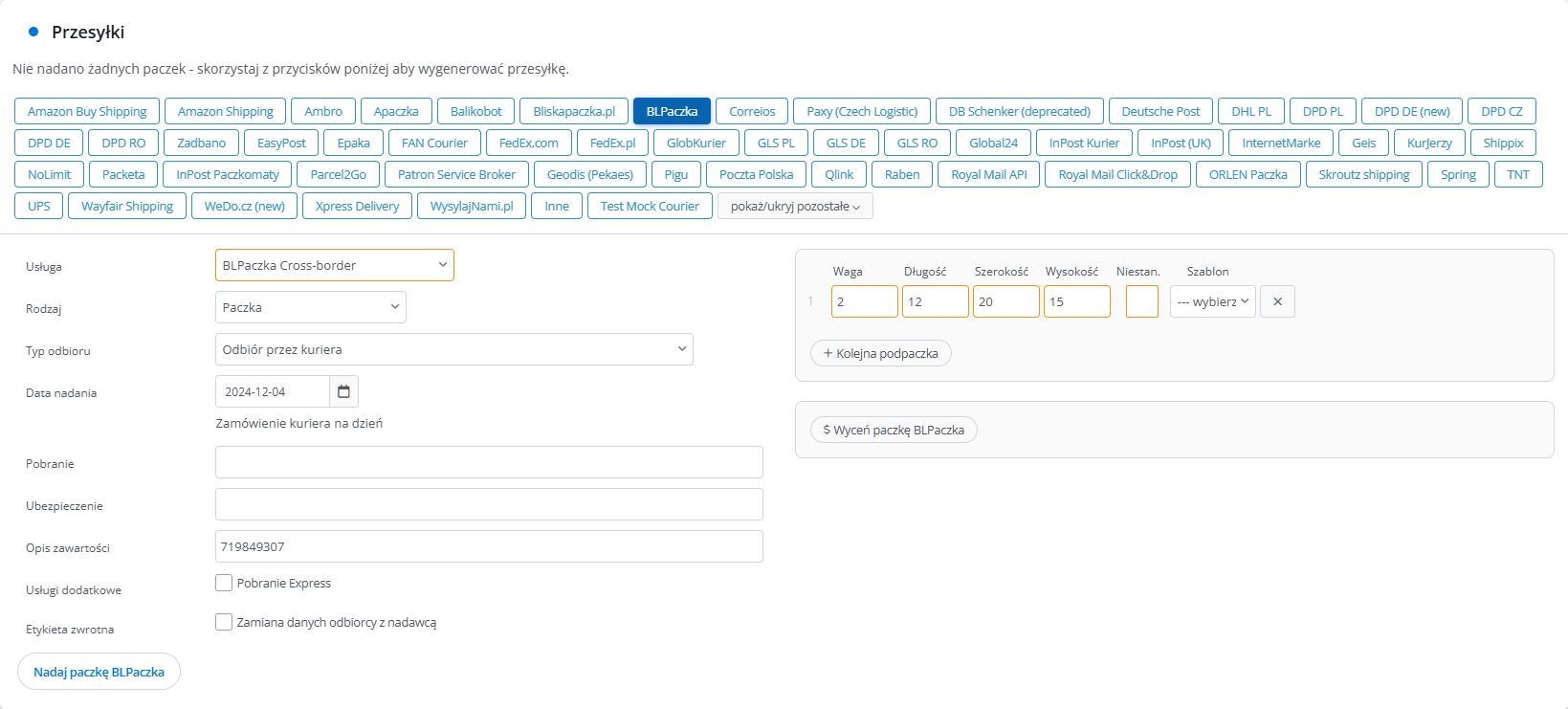Choose GlobKurier courier
Screen dimensions: 1568x709
(x=696, y=143)
